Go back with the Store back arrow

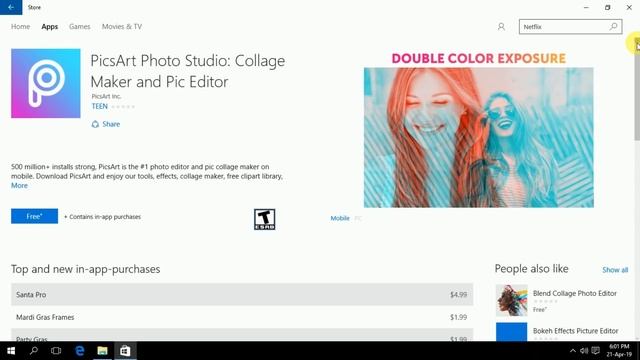[x=11, y=7]
